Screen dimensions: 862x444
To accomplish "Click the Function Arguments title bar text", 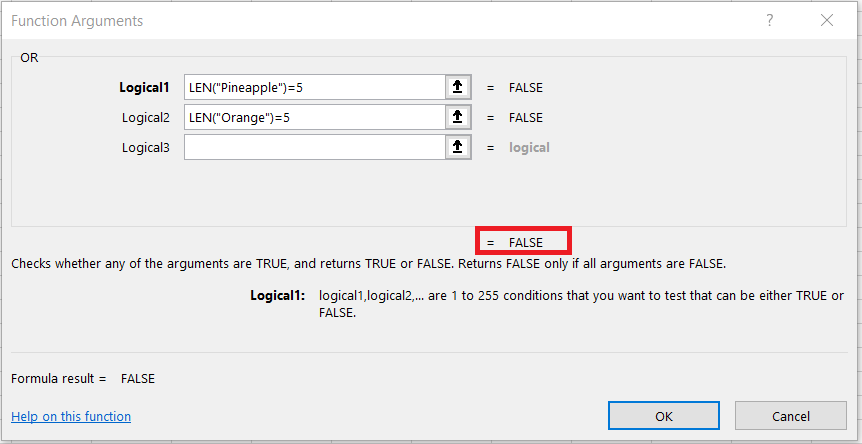I will click(x=77, y=21).
